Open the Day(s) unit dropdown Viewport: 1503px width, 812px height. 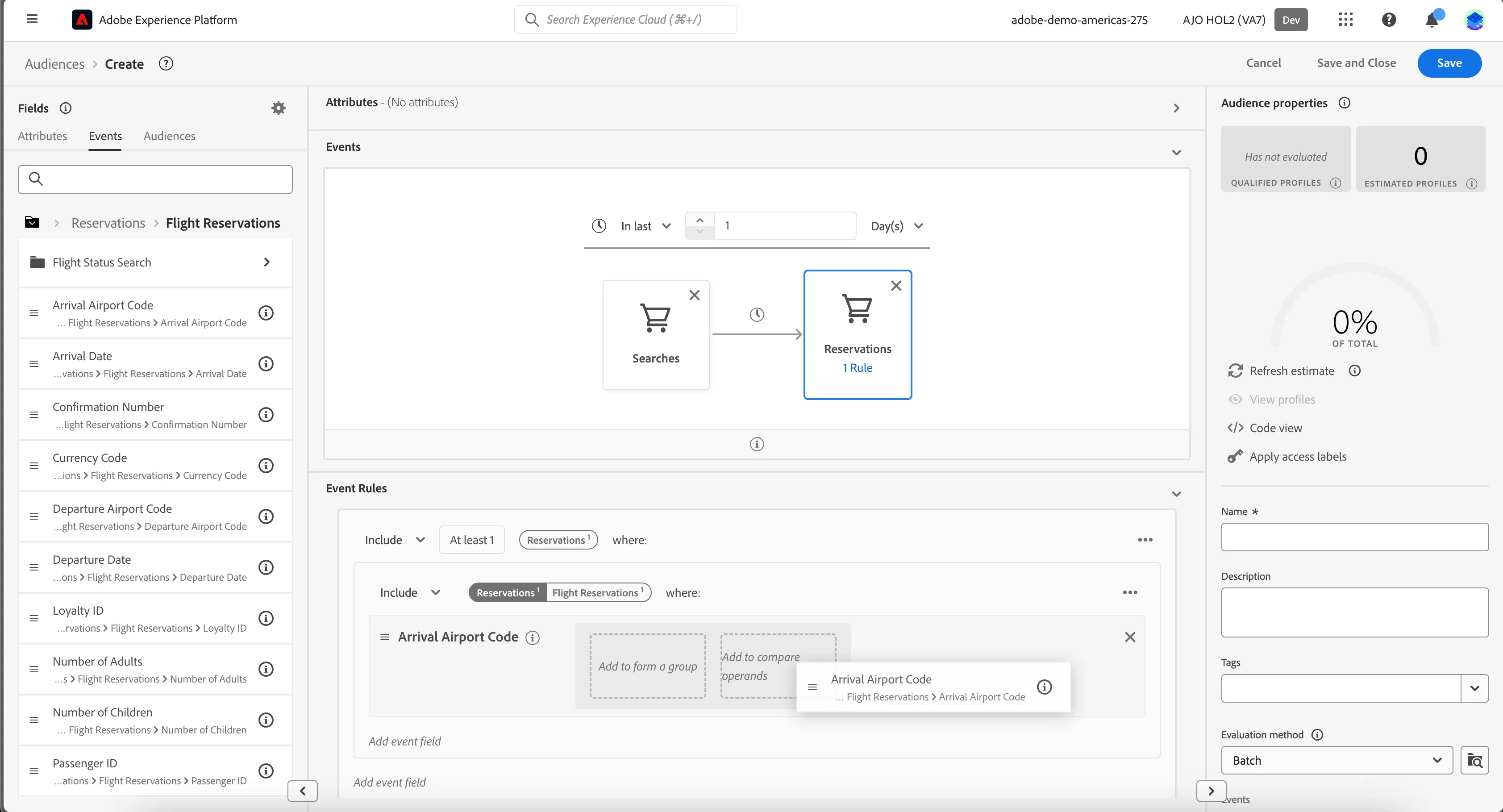(x=897, y=226)
